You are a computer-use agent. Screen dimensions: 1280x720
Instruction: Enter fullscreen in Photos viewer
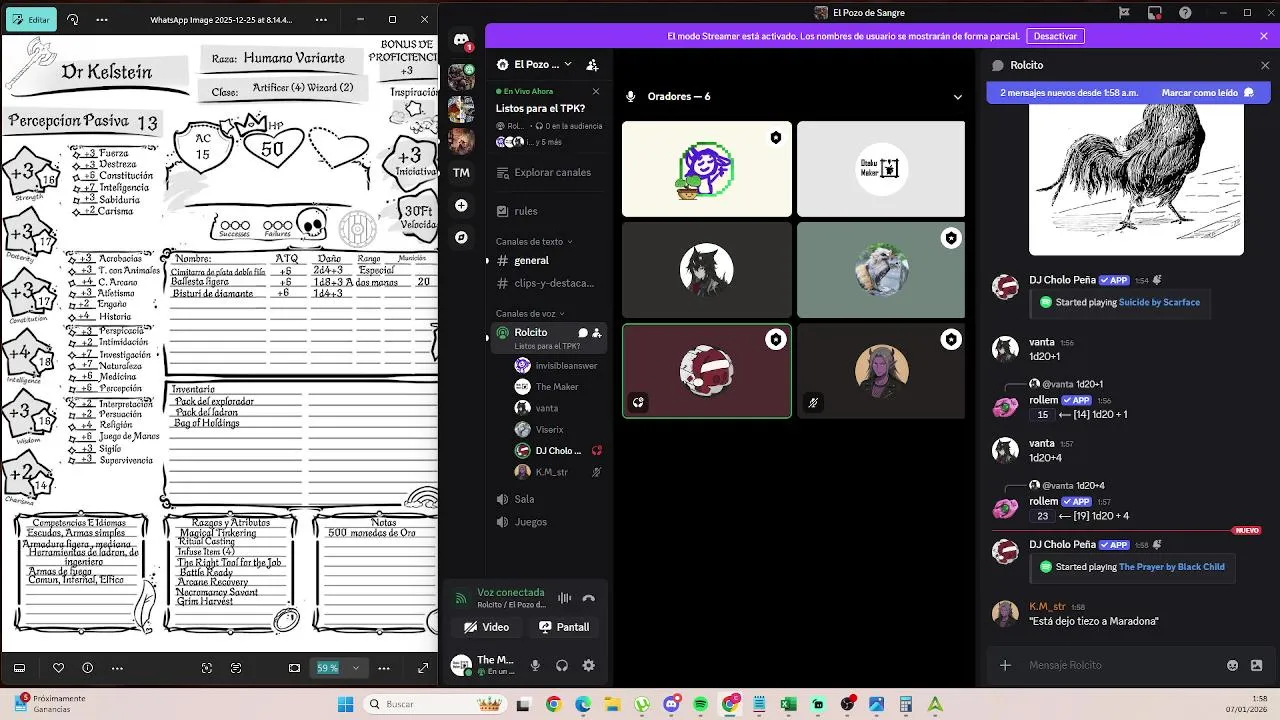(x=423, y=667)
